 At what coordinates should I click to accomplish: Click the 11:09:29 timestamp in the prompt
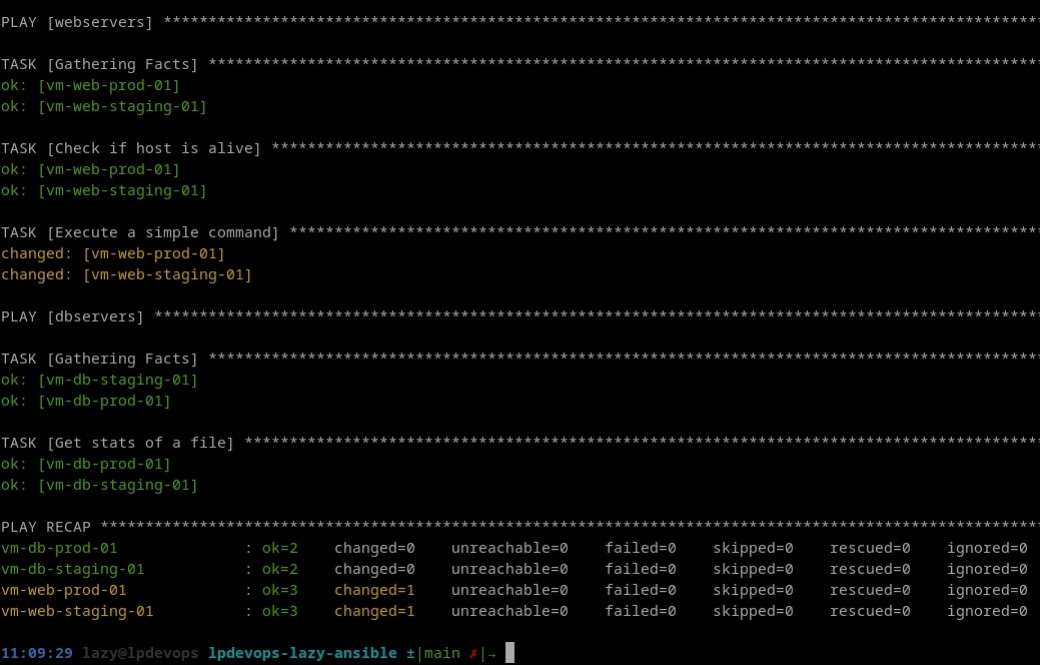(x=37, y=653)
